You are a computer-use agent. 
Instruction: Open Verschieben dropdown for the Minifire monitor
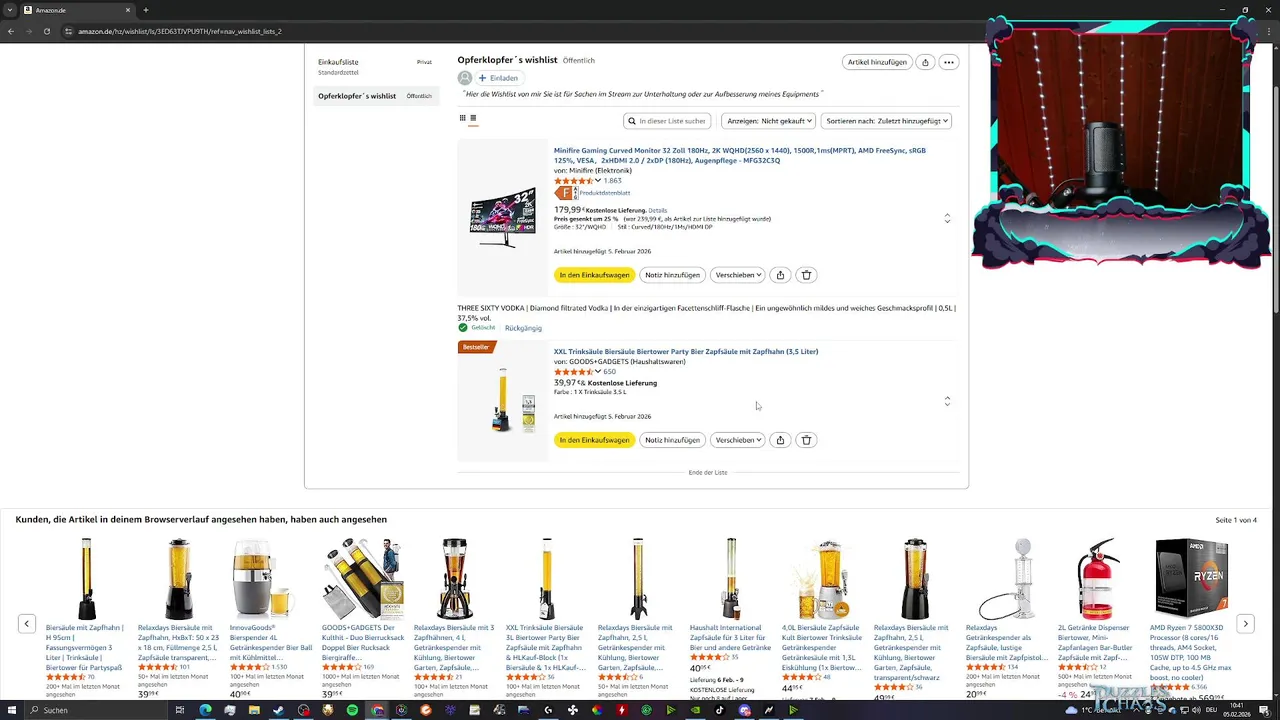point(738,275)
